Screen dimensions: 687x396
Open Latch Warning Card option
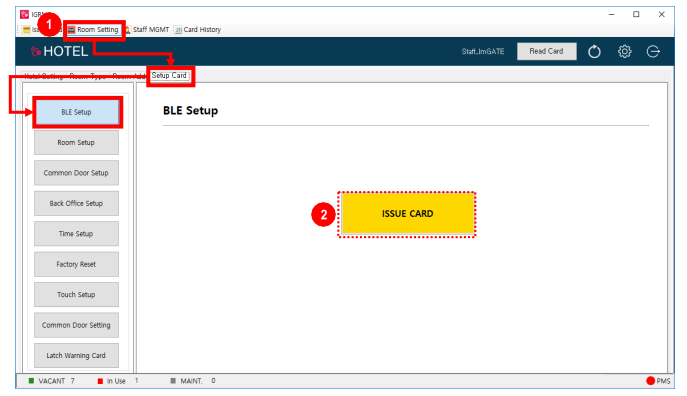(76, 356)
